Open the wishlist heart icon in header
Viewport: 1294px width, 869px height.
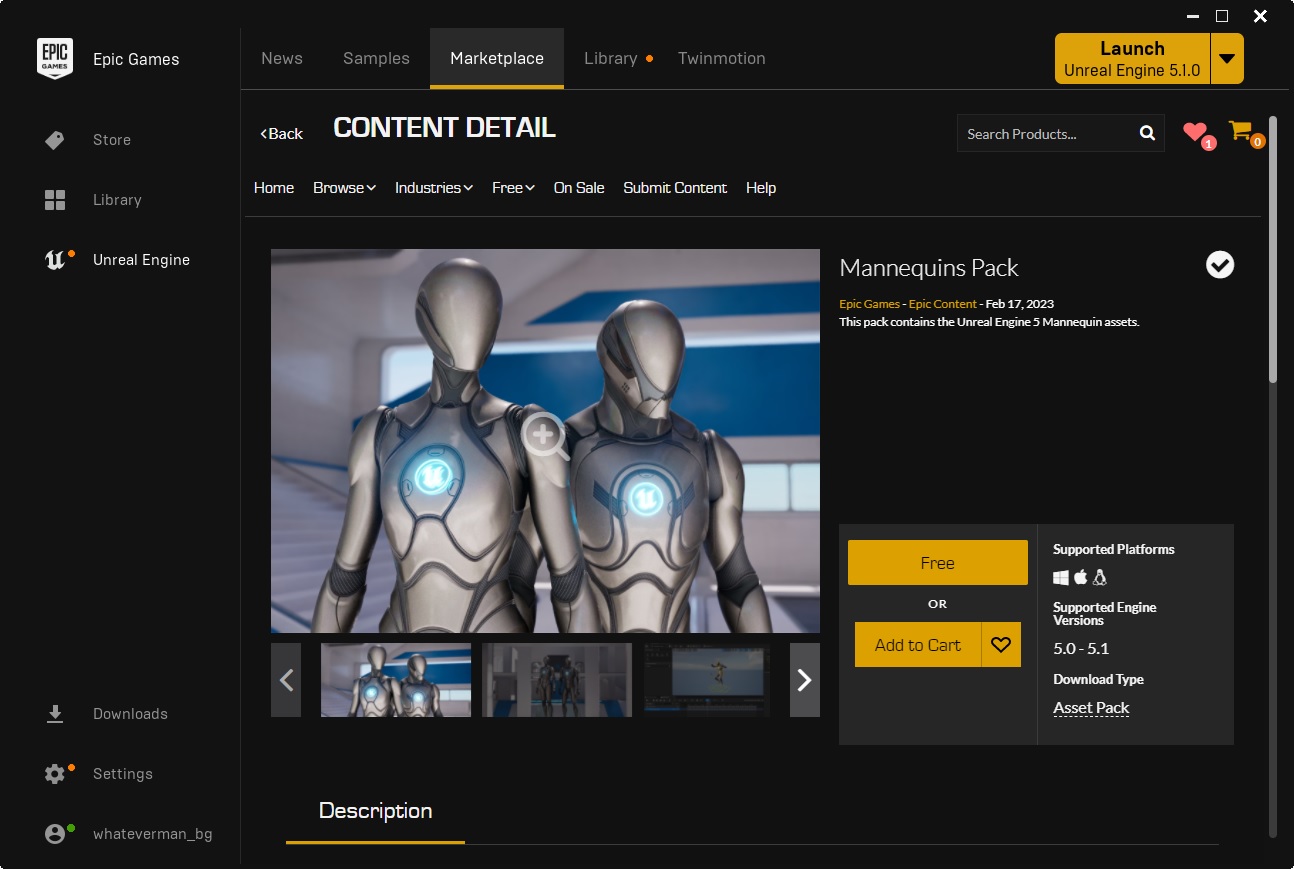pos(1195,132)
